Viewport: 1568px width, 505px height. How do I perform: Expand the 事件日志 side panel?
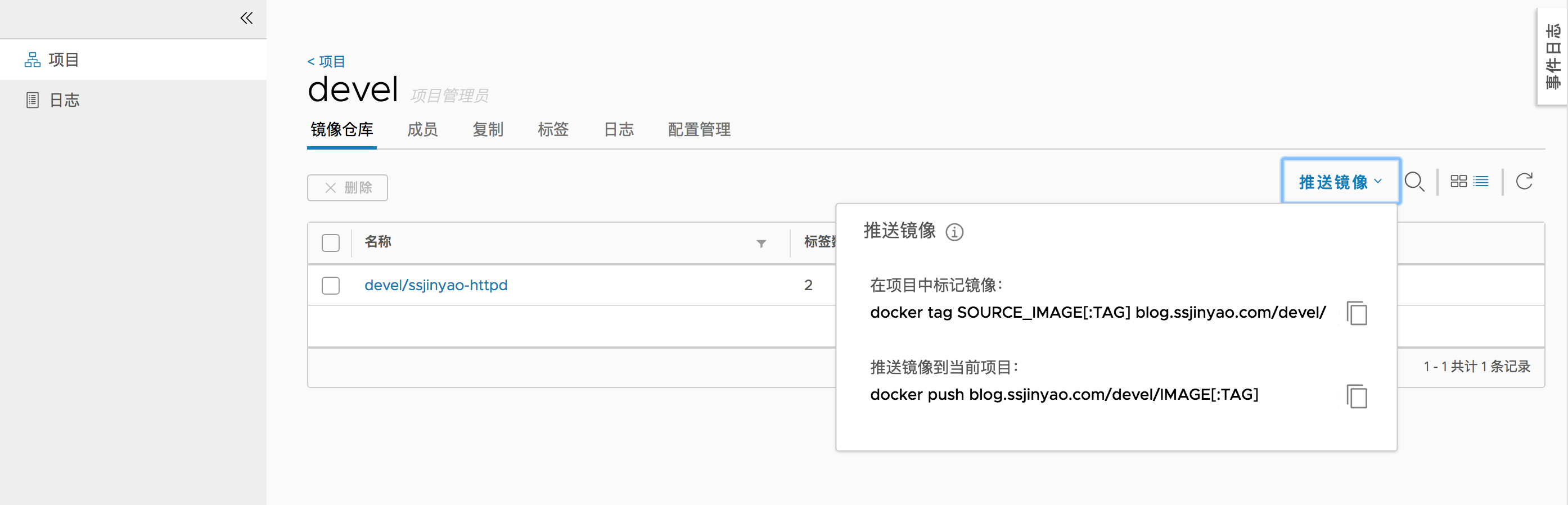coord(1553,56)
